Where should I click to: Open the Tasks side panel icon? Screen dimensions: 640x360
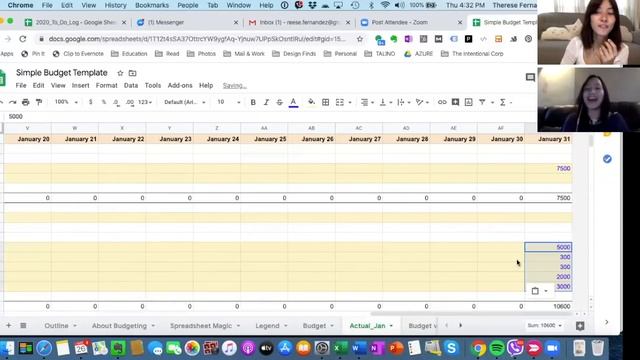click(x=607, y=159)
